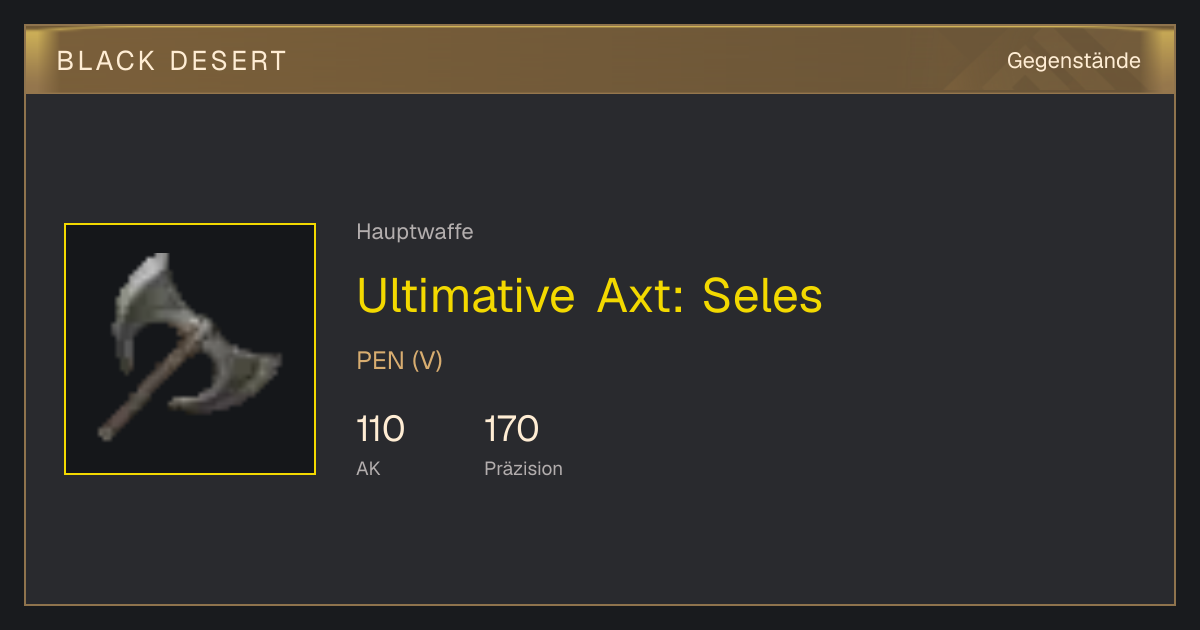The image size is (1200, 630).
Task: Click the wooden handle end of the axe
Action: tap(110, 428)
